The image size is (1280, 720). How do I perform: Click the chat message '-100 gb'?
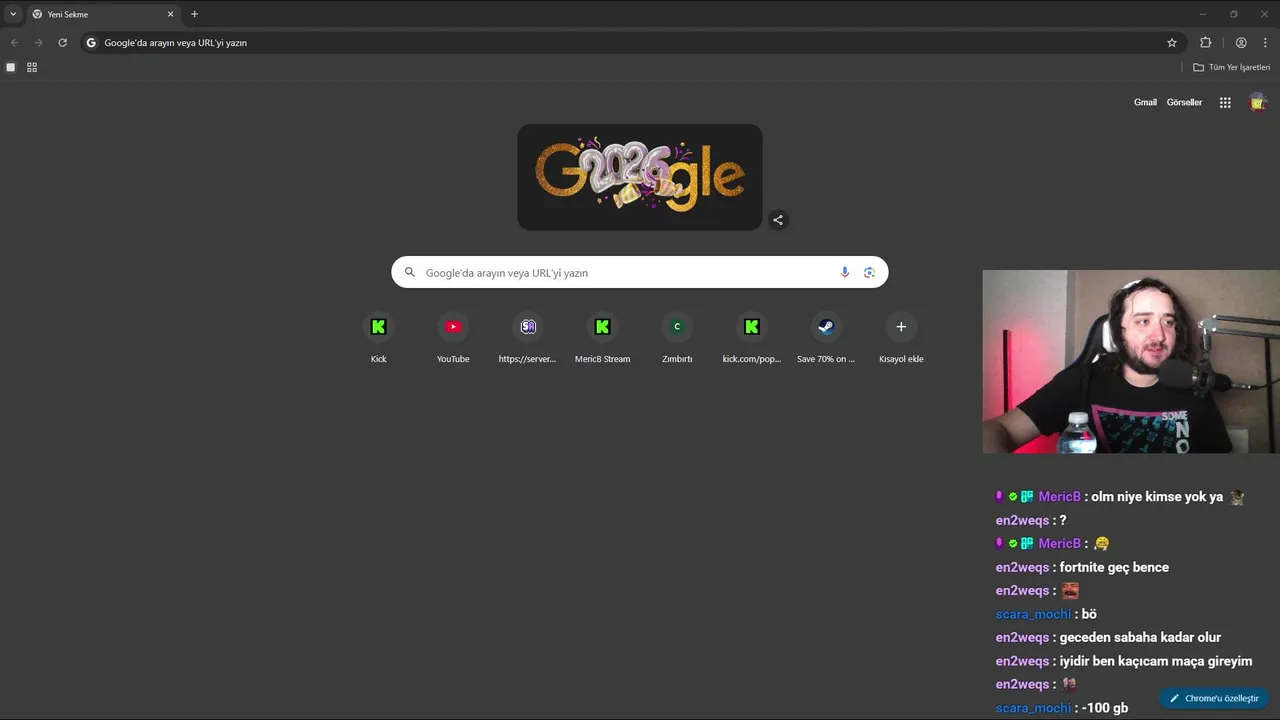(1105, 708)
